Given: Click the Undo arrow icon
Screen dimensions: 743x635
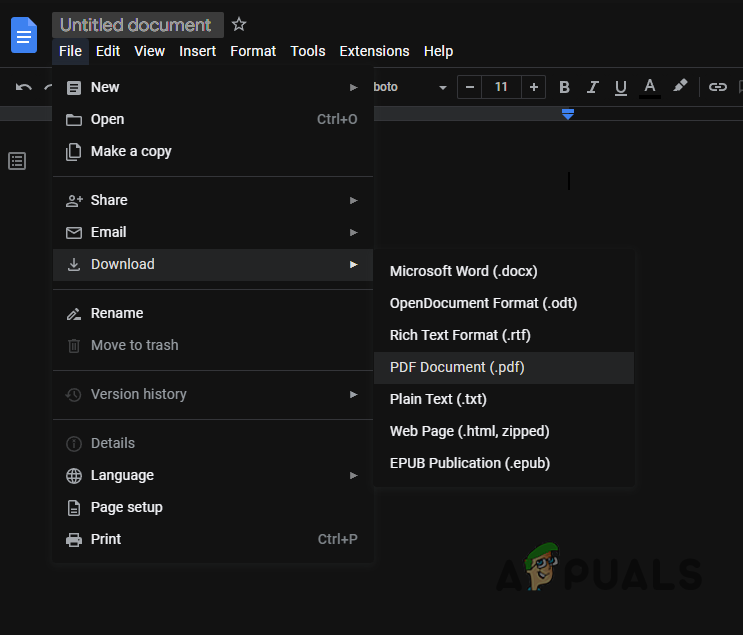Looking at the screenshot, I should [x=24, y=87].
